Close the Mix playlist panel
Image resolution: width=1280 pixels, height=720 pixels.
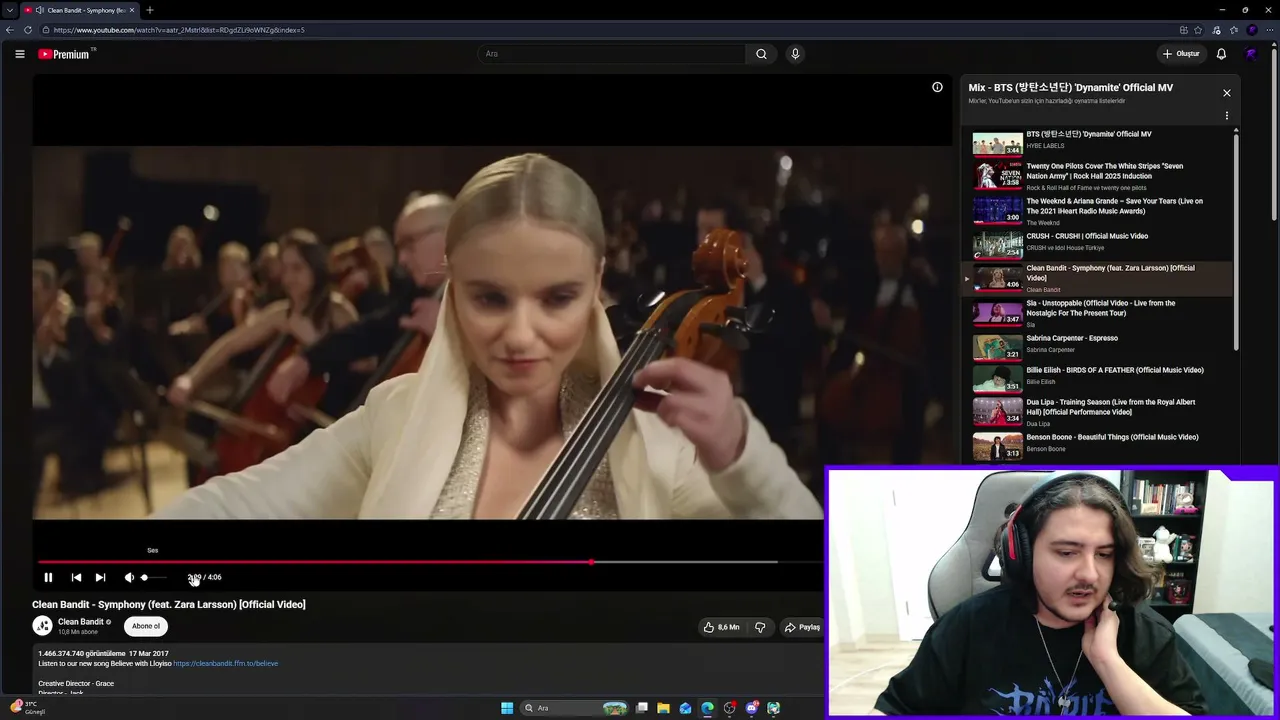(x=1227, y=93)
